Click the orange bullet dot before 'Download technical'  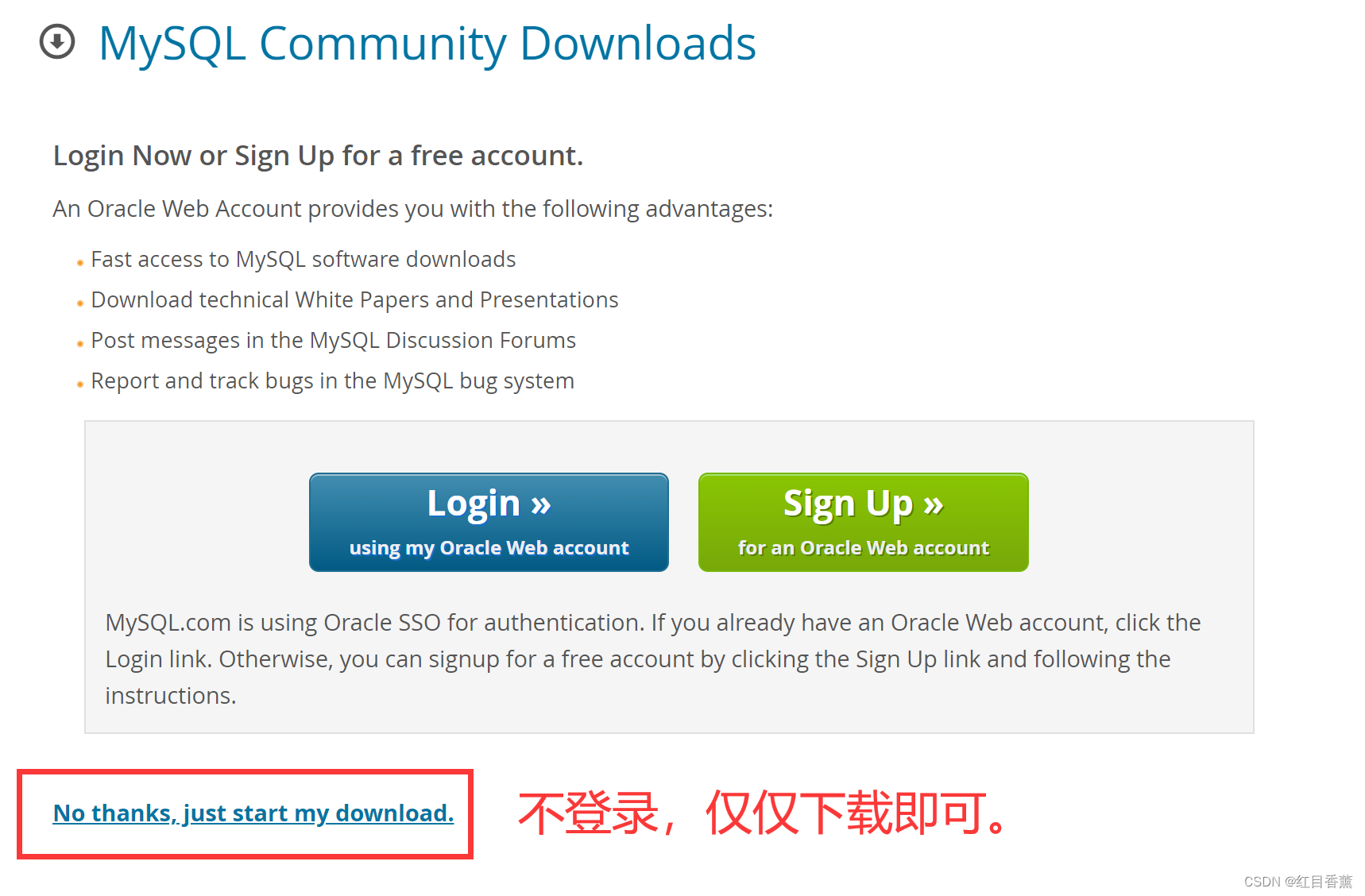point(80,303)
